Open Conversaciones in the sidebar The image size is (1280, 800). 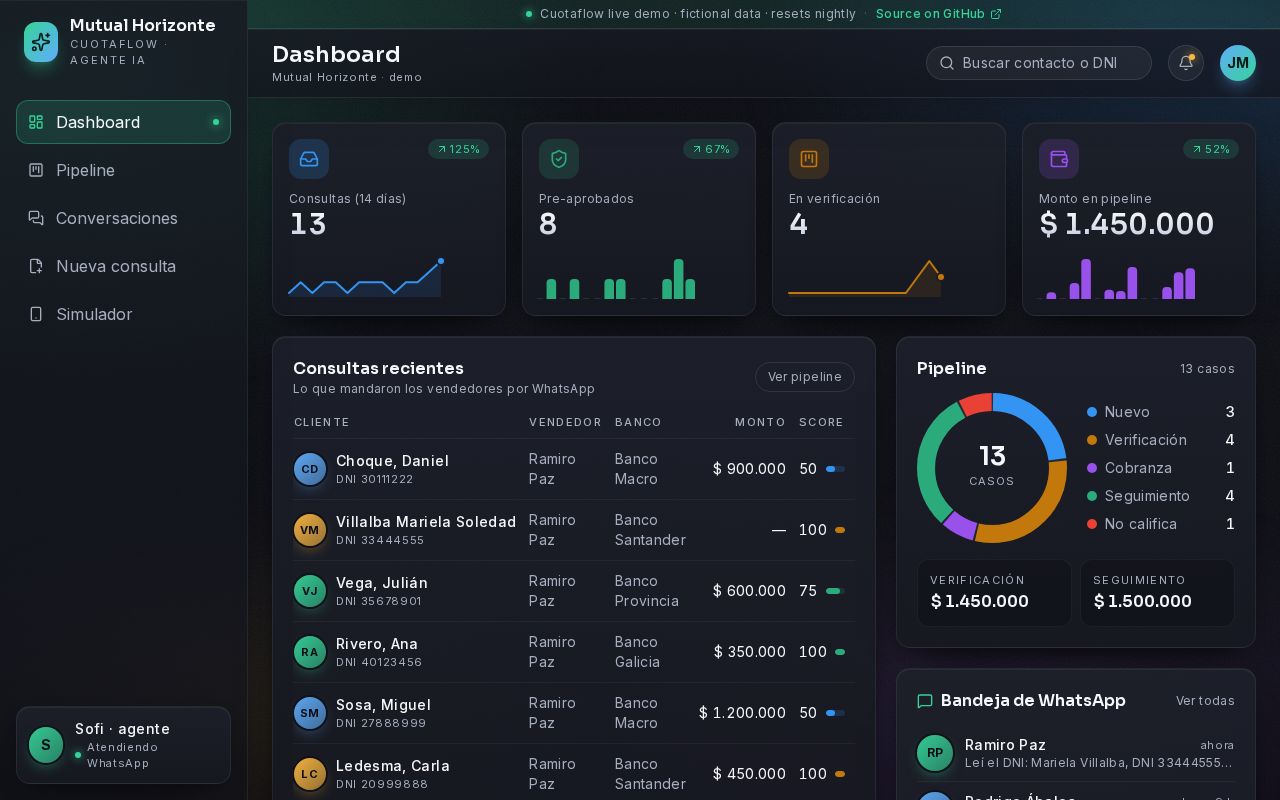[123, 218]
